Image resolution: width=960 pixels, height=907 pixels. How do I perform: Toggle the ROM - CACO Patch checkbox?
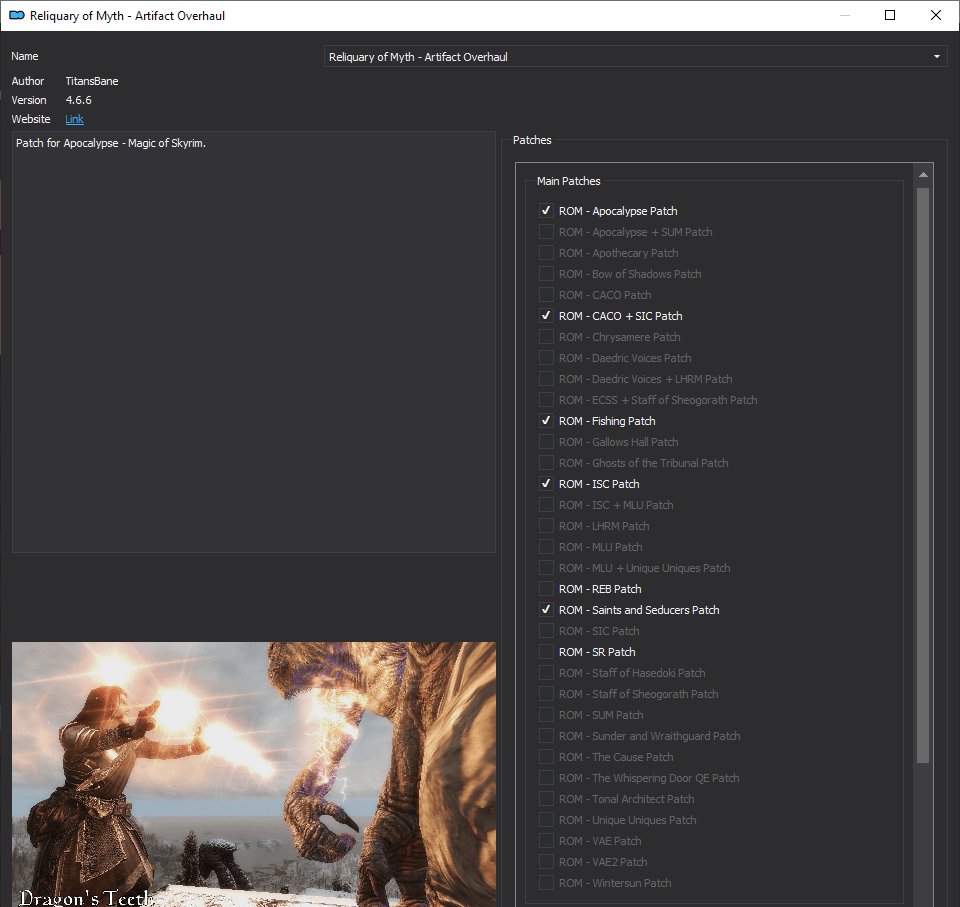pyautogui.click(x=546, y=295)
